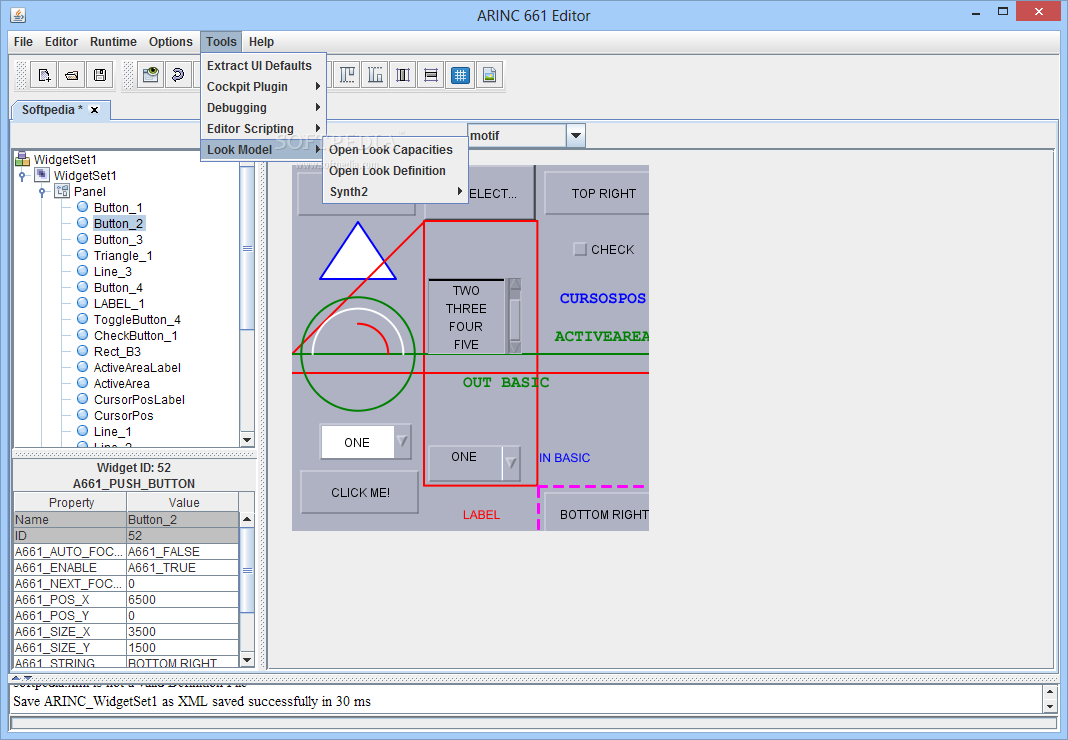
Task: Choose Open Look Capacities
Action: click(x=395, y=149)
